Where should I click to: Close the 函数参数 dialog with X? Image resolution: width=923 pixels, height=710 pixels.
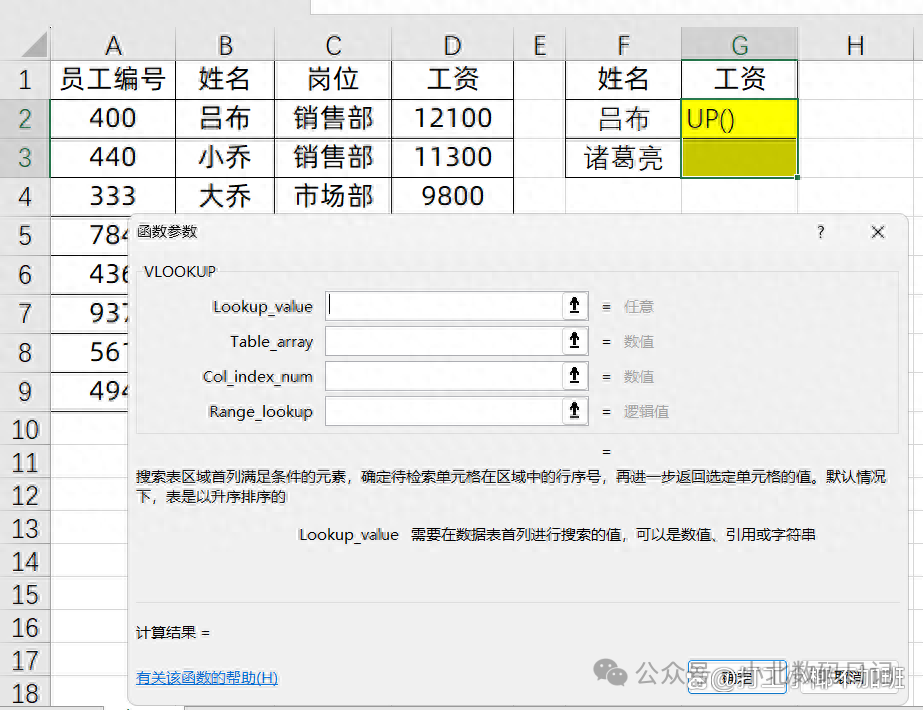tap(878, 232)
